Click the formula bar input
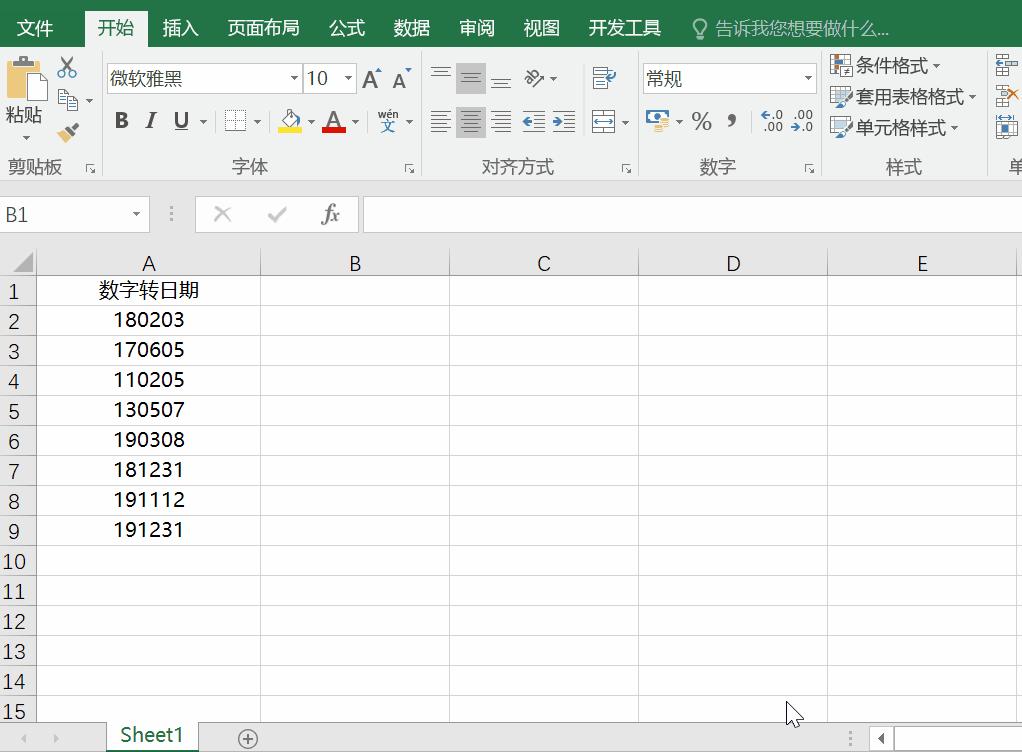This screenshot has width=1022, height=752. click(x=692, y=214)
